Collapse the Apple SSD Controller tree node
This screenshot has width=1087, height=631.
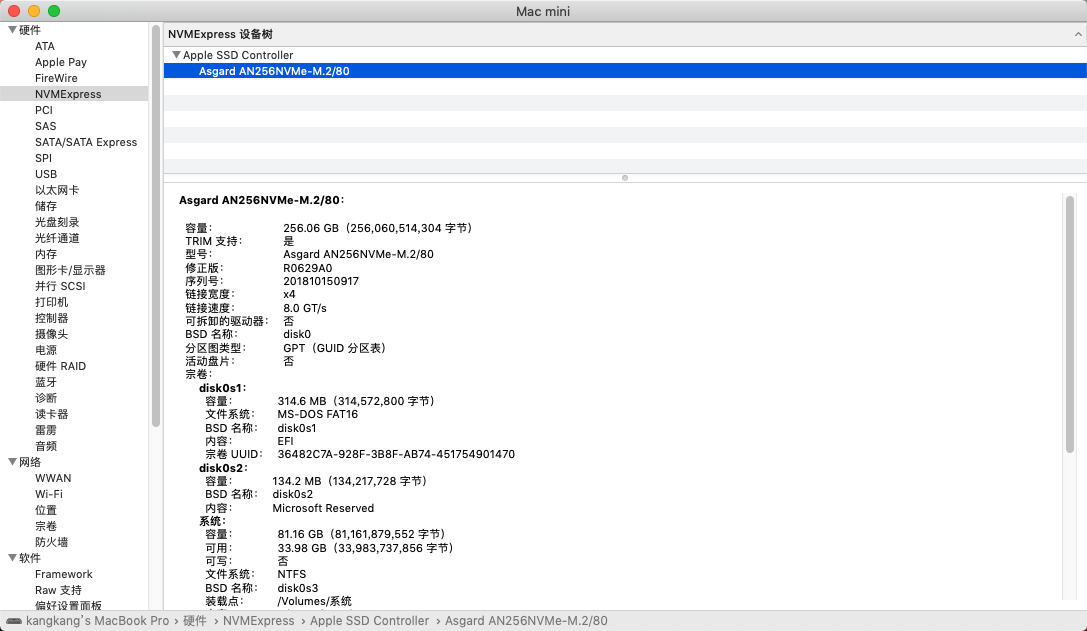click(x=176, y=55)
